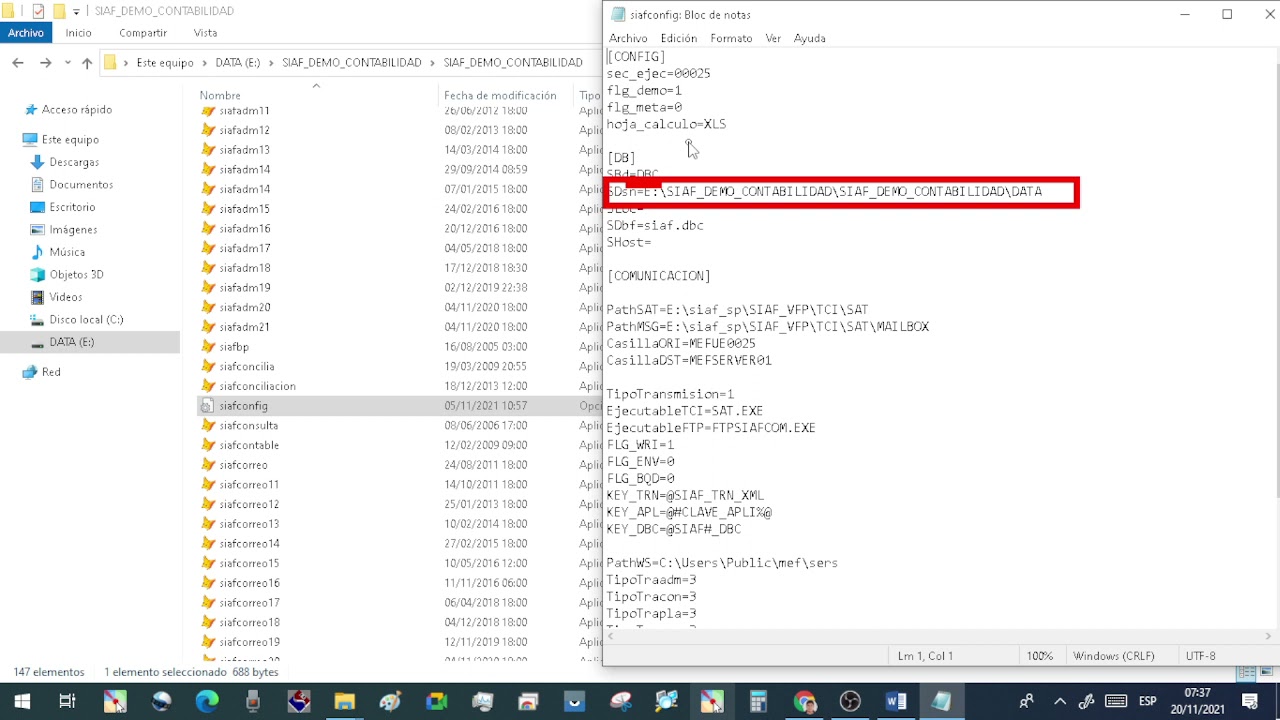
Task: Click the zoom 100% status indicator
Action: (x=1040, y=656)
